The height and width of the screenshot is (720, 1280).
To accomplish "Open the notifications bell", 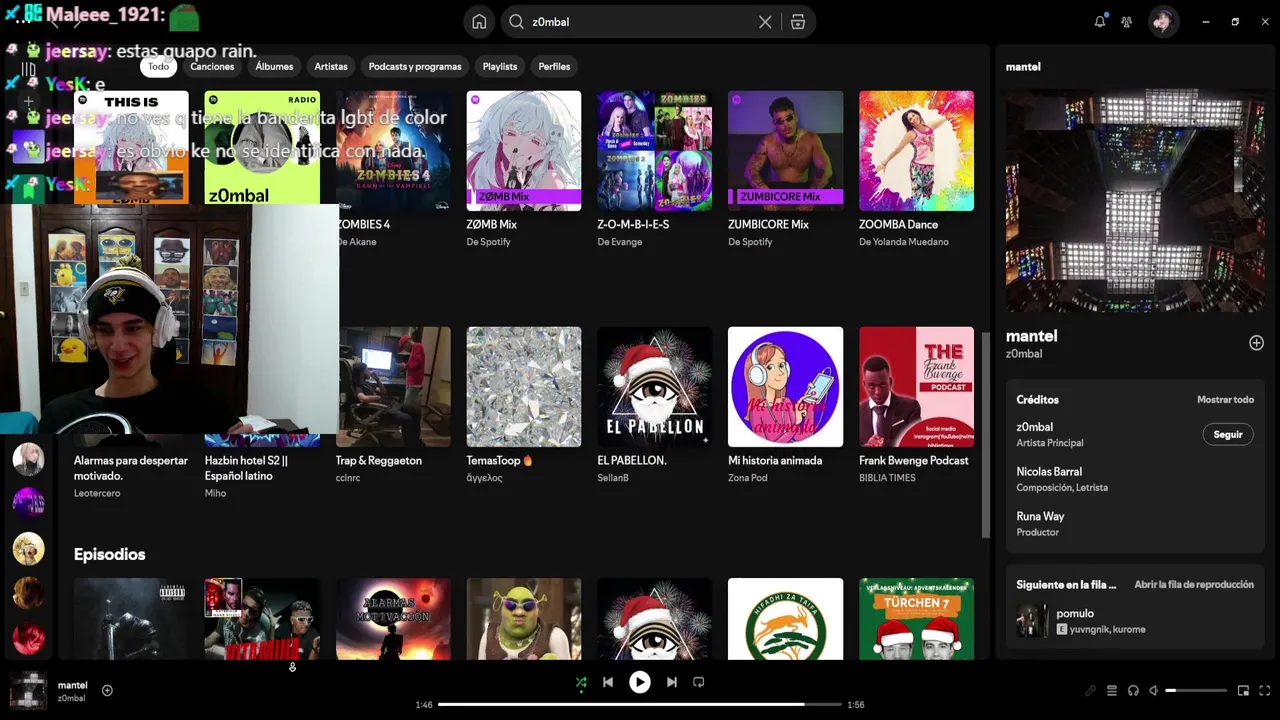I will pos(1100,21).
